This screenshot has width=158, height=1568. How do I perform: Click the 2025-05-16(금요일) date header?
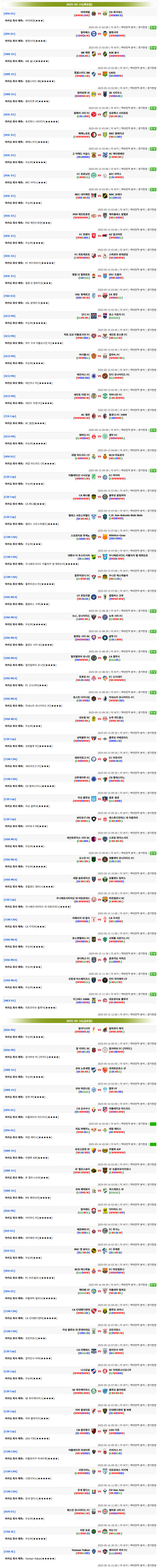point(79,1020)
